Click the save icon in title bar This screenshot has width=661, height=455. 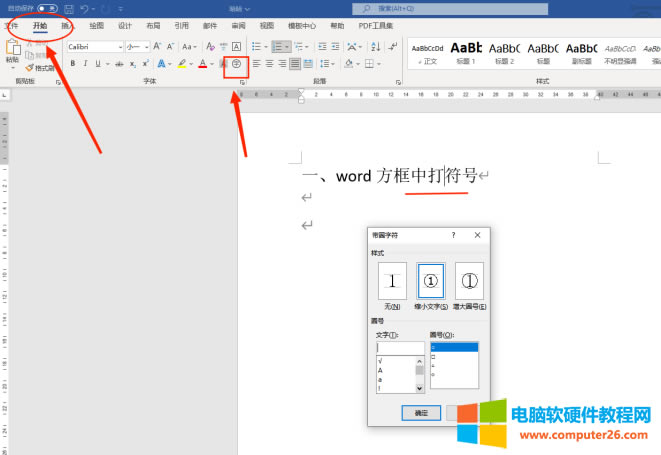click(x=69, y=8)
